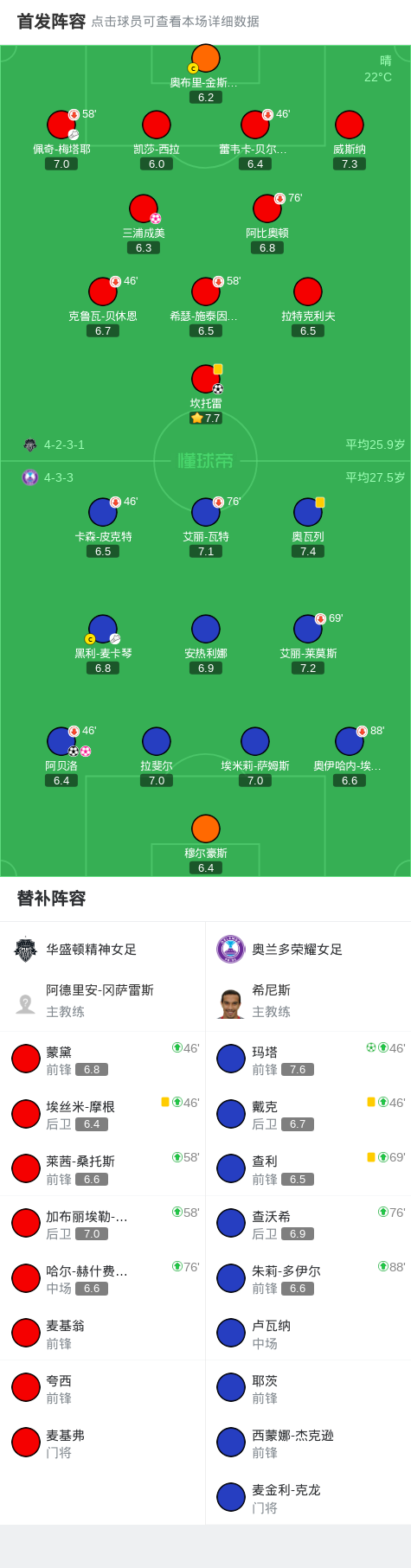Viewport: 411px width, 1568px height.
Task: Open coach 阿德里安-冈萨雷斯 entry
Action: click(103, 1001)
